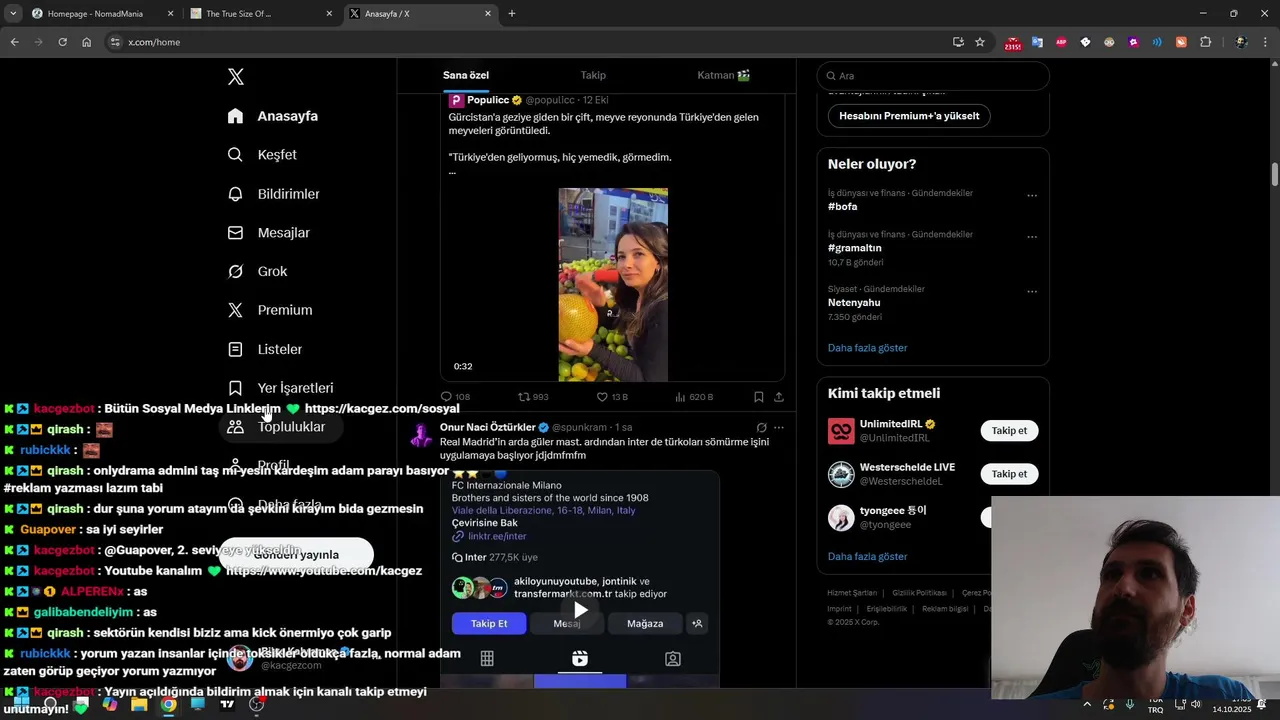Open Populicc profile name link
Screen dimensions: 1280x720
[488, 100]
